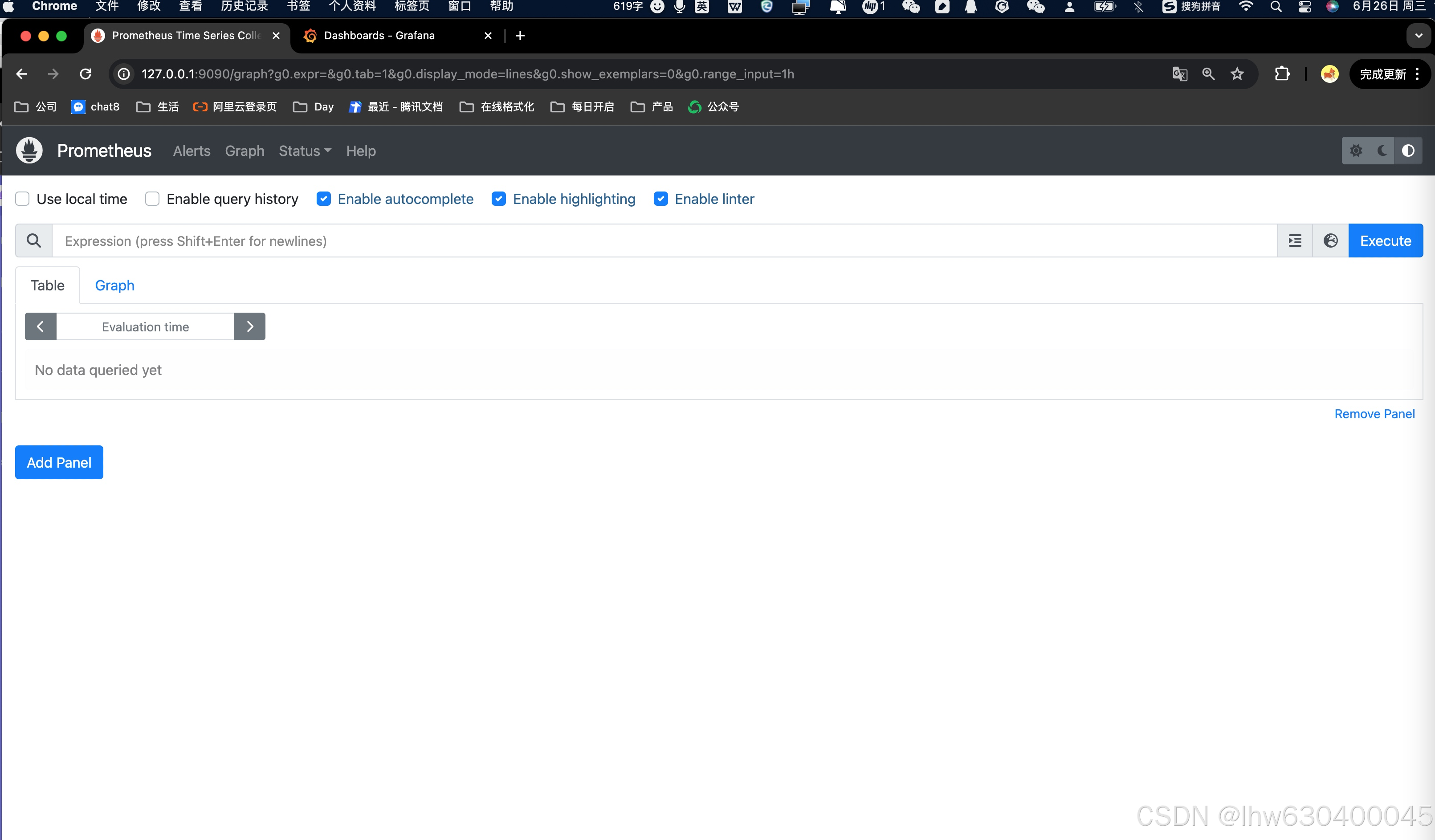Expand the Status dropdown menu
The width and height of the screenshot is (1435, 840).
point(305,151)
